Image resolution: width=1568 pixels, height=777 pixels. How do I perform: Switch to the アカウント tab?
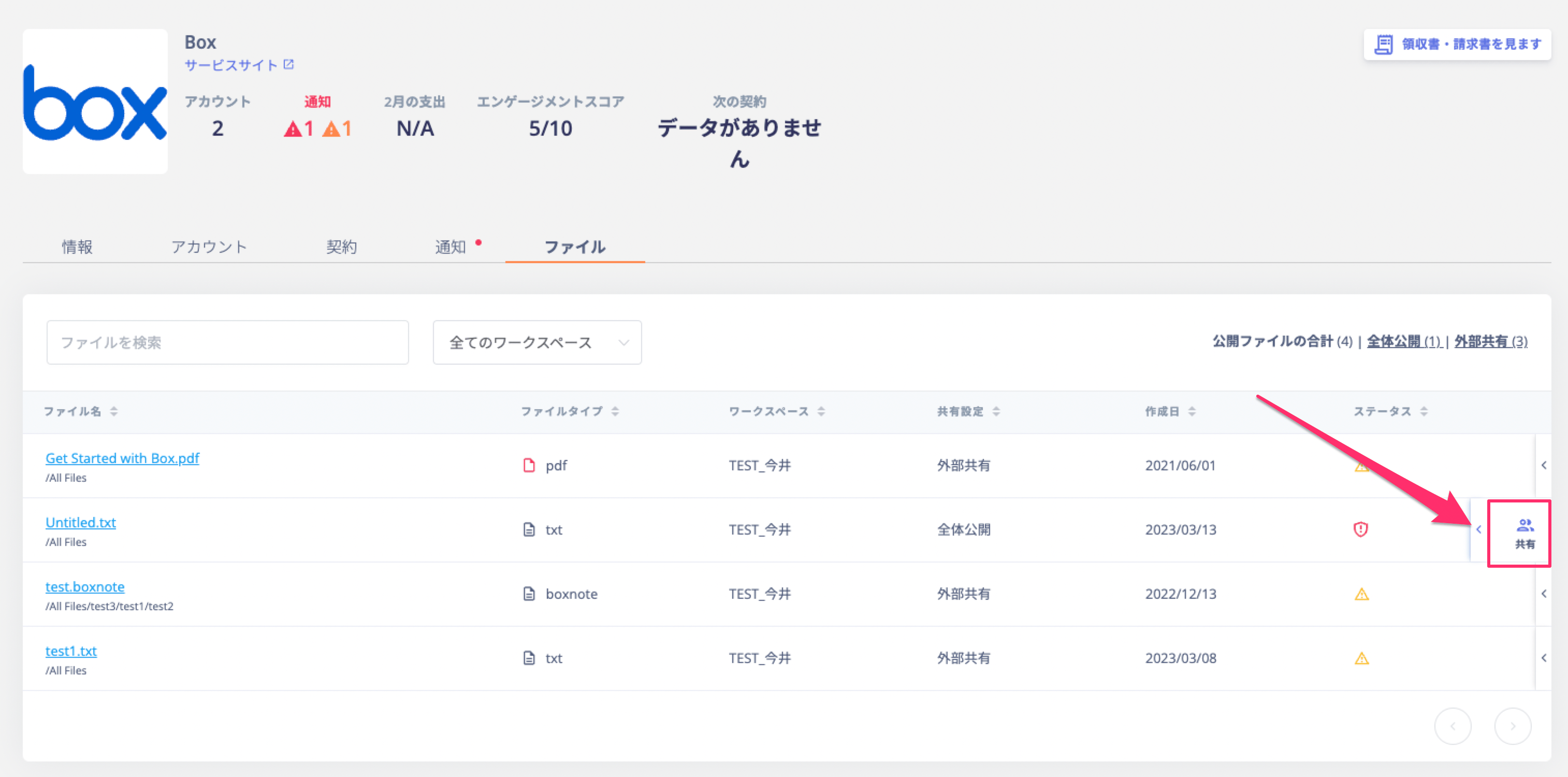209,247
